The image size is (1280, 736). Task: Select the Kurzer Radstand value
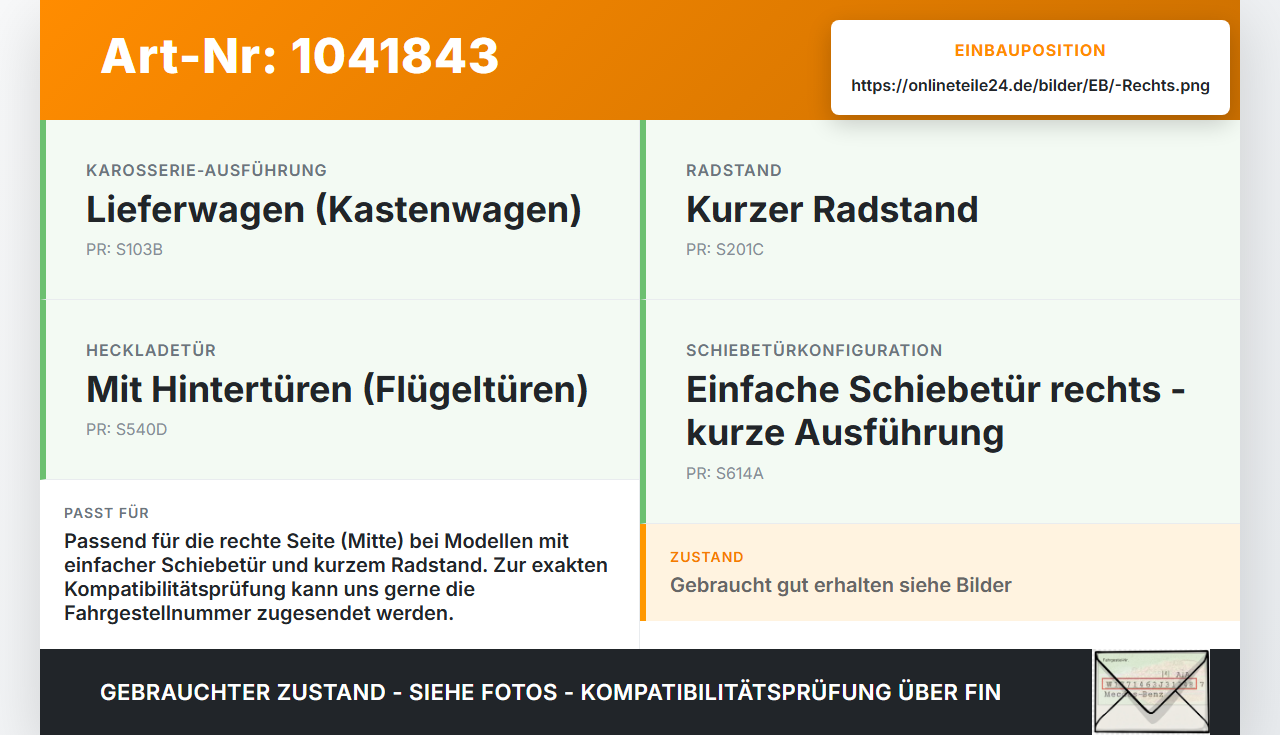(832, 210)
